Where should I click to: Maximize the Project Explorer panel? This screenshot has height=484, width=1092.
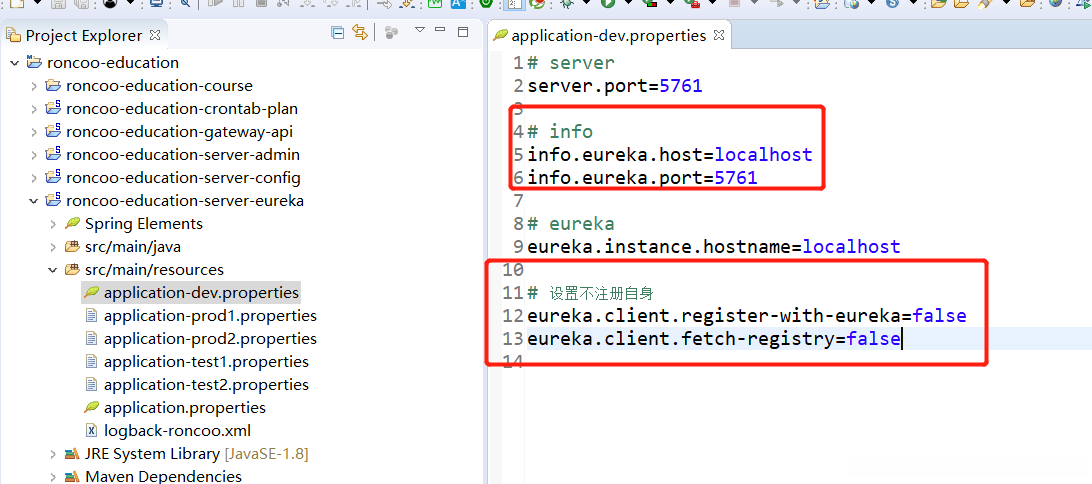463,32
